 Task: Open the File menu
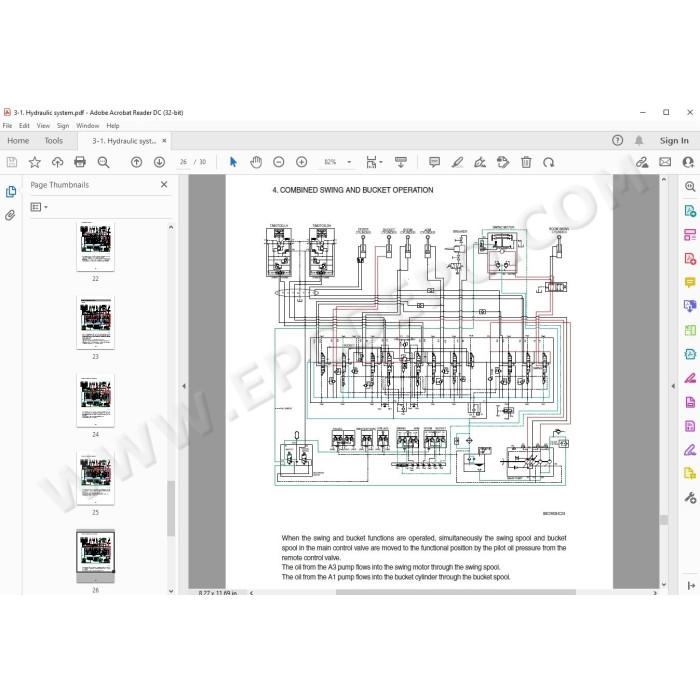(x=8, y=126)
